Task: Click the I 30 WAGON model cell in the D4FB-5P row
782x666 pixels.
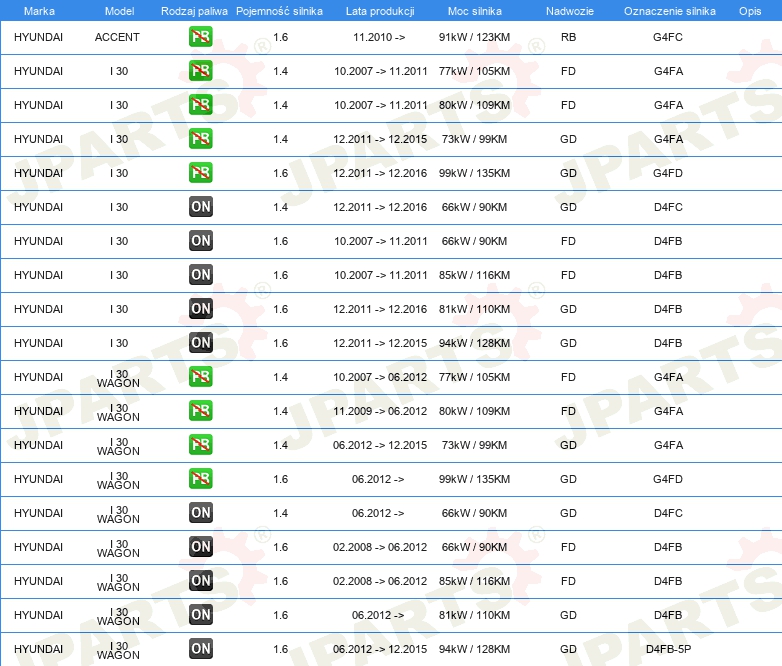Action: [118, 650]
